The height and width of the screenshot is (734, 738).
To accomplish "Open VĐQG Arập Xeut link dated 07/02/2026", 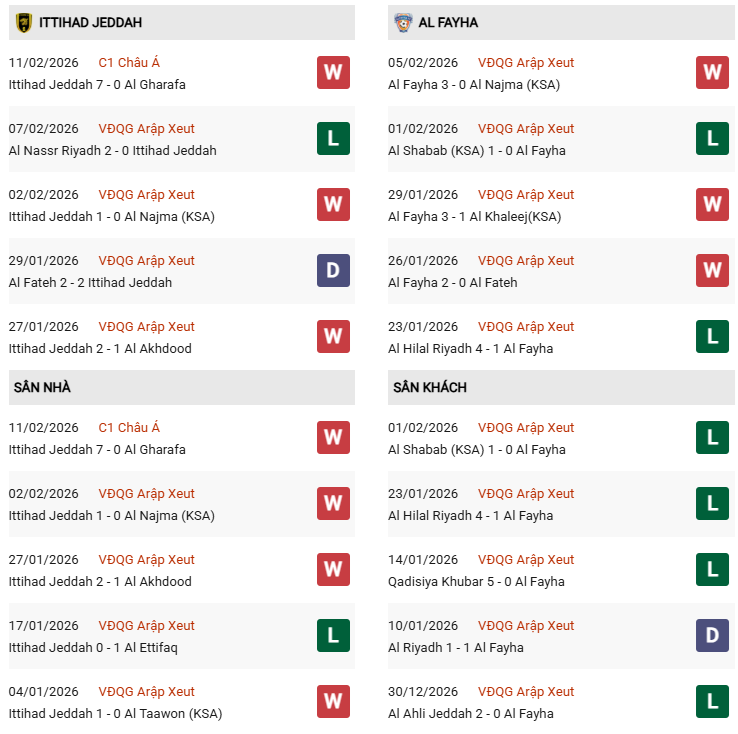I will [147, 128].
